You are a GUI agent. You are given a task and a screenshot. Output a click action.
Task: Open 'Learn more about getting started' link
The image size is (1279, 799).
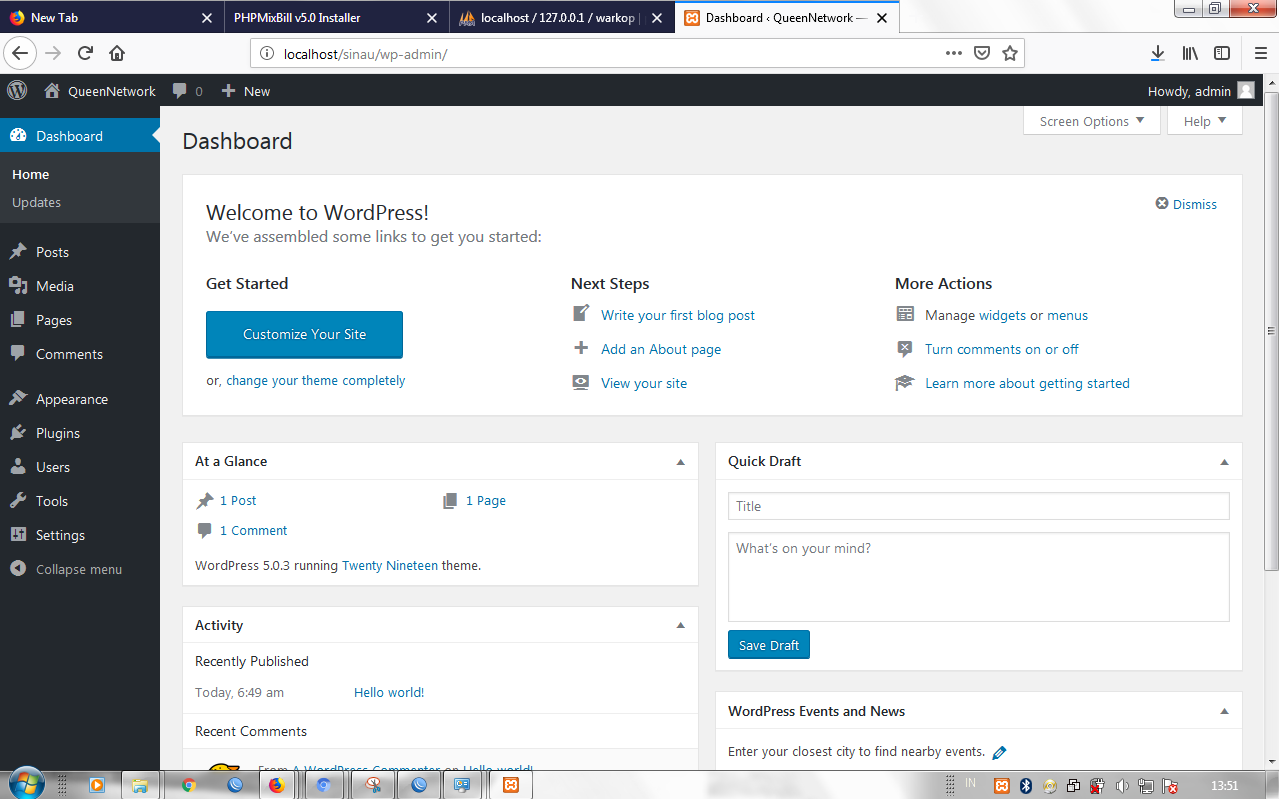click(1027, 383)
